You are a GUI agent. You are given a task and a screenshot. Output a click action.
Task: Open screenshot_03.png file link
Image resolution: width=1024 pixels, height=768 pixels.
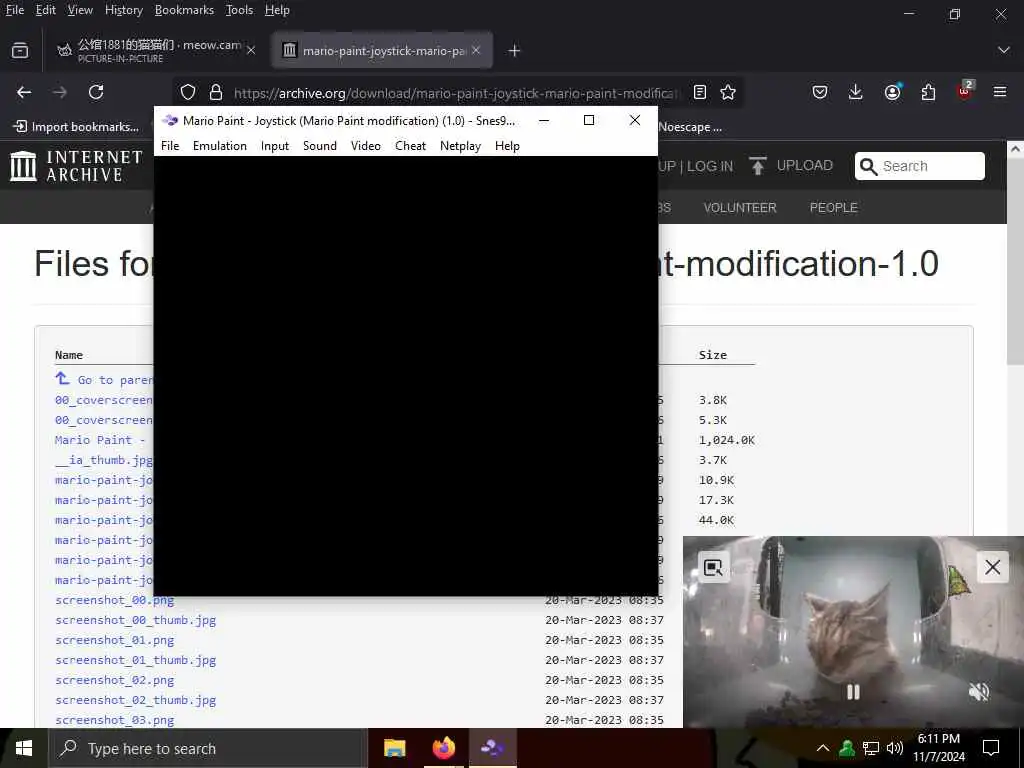pos(114,720)
